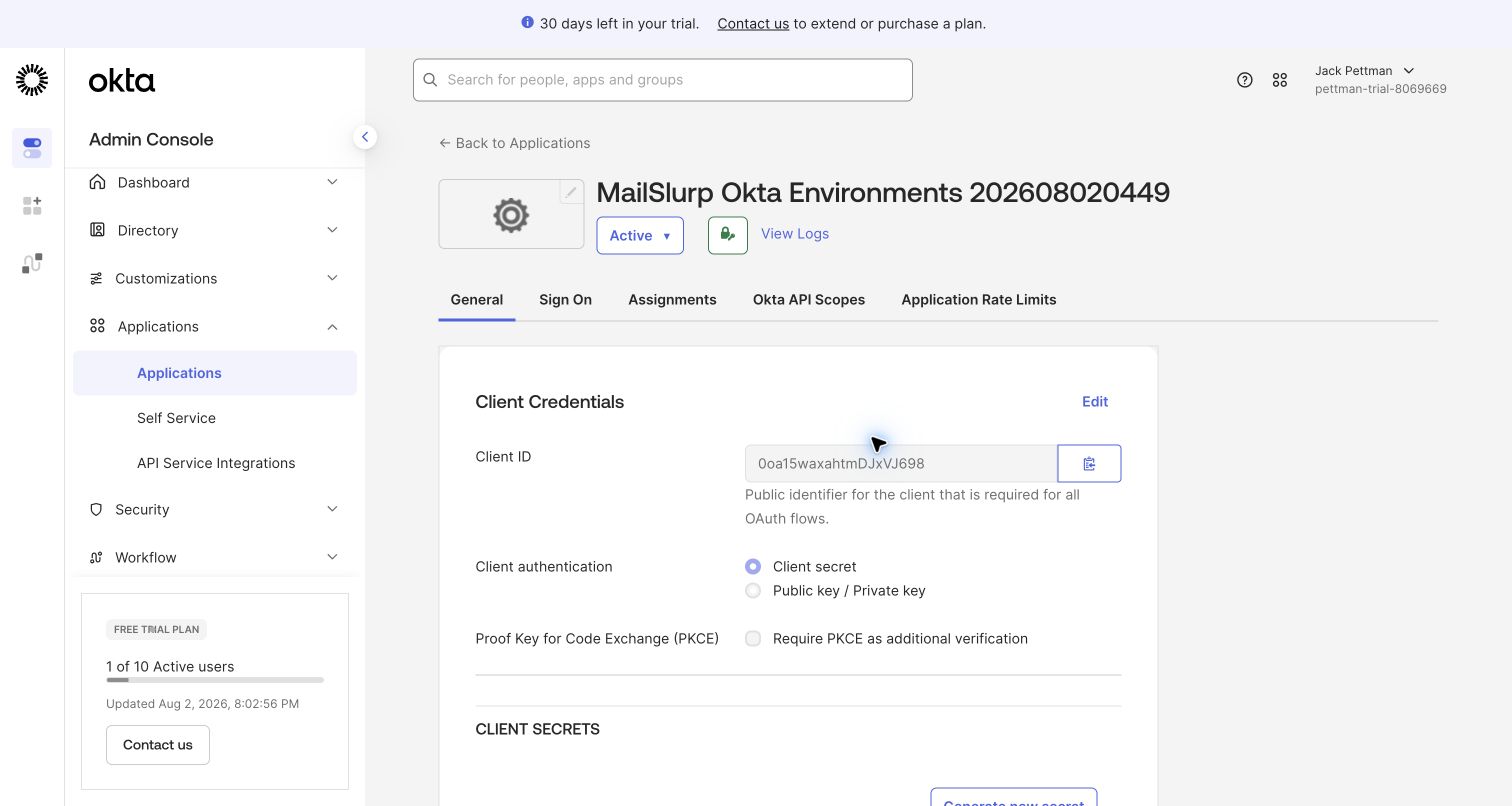The image size is (1512, 806).
Task: Copy Client ID to clipboard
Action: (1089, 463)
